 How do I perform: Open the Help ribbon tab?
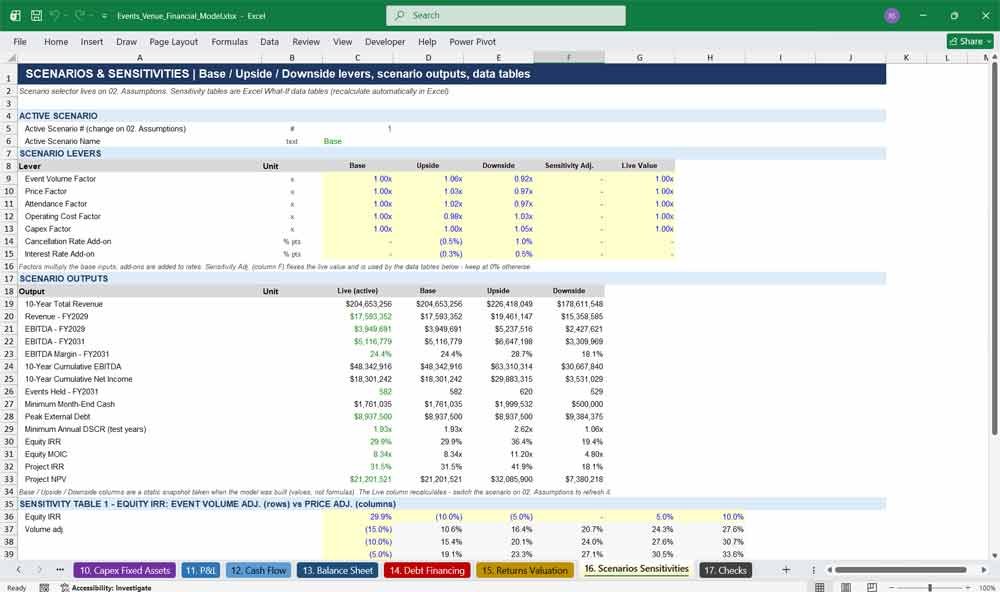427,41
